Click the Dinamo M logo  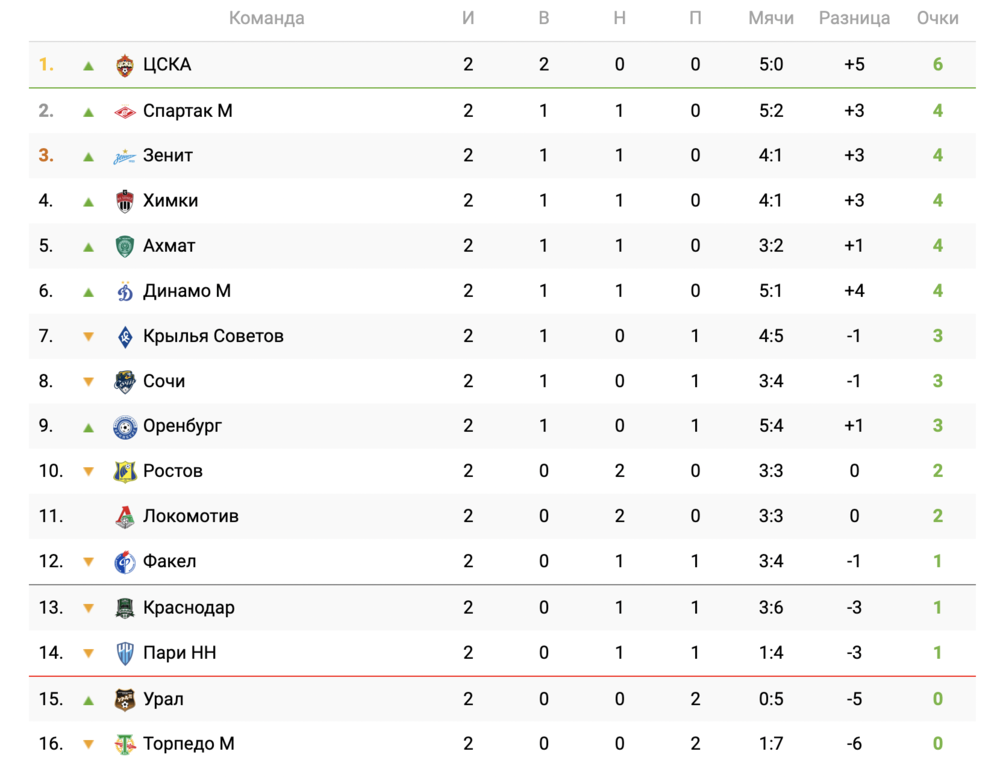(124, 291)
